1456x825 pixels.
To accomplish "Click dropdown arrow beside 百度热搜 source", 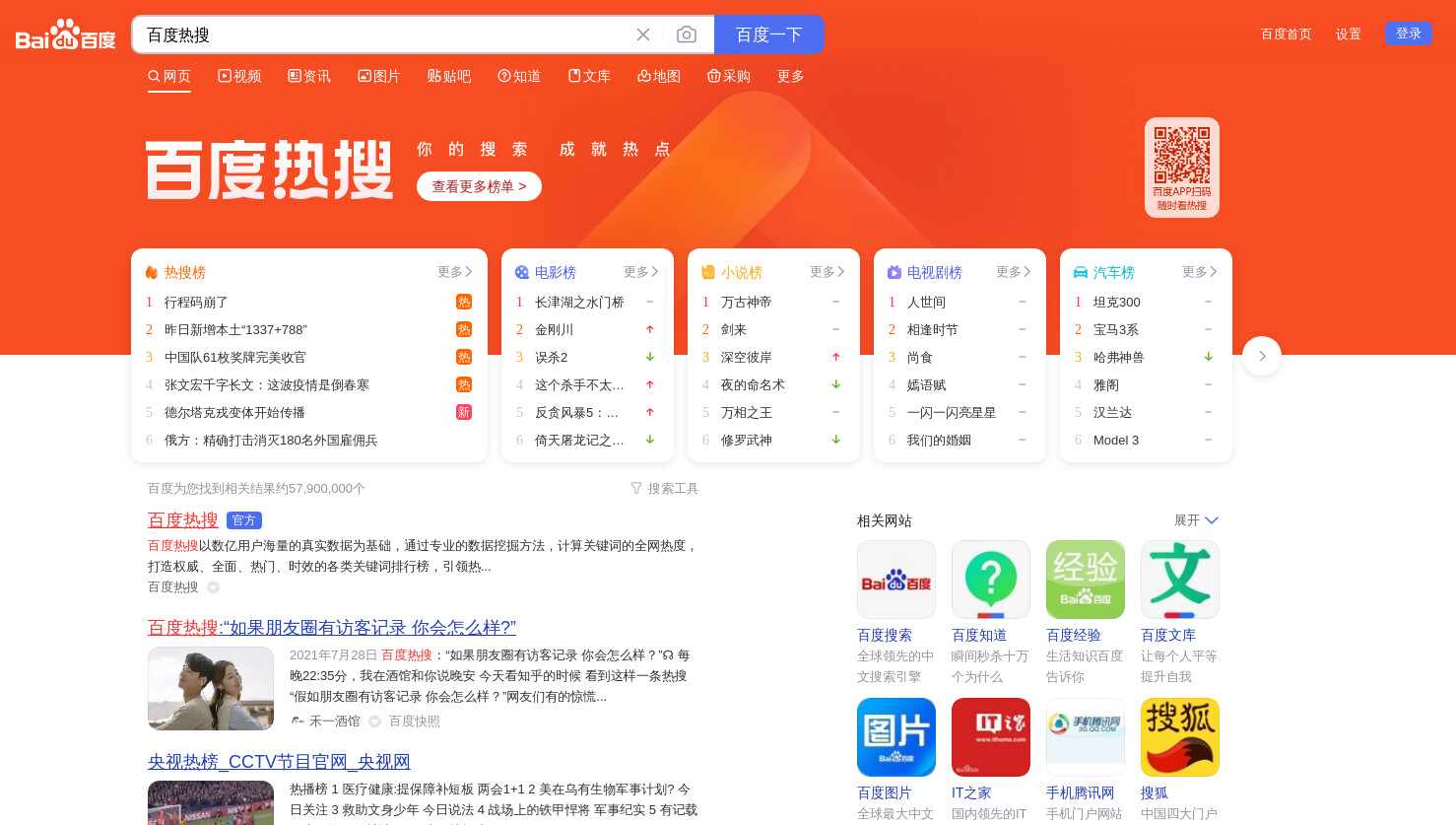I will click(213, 587).
